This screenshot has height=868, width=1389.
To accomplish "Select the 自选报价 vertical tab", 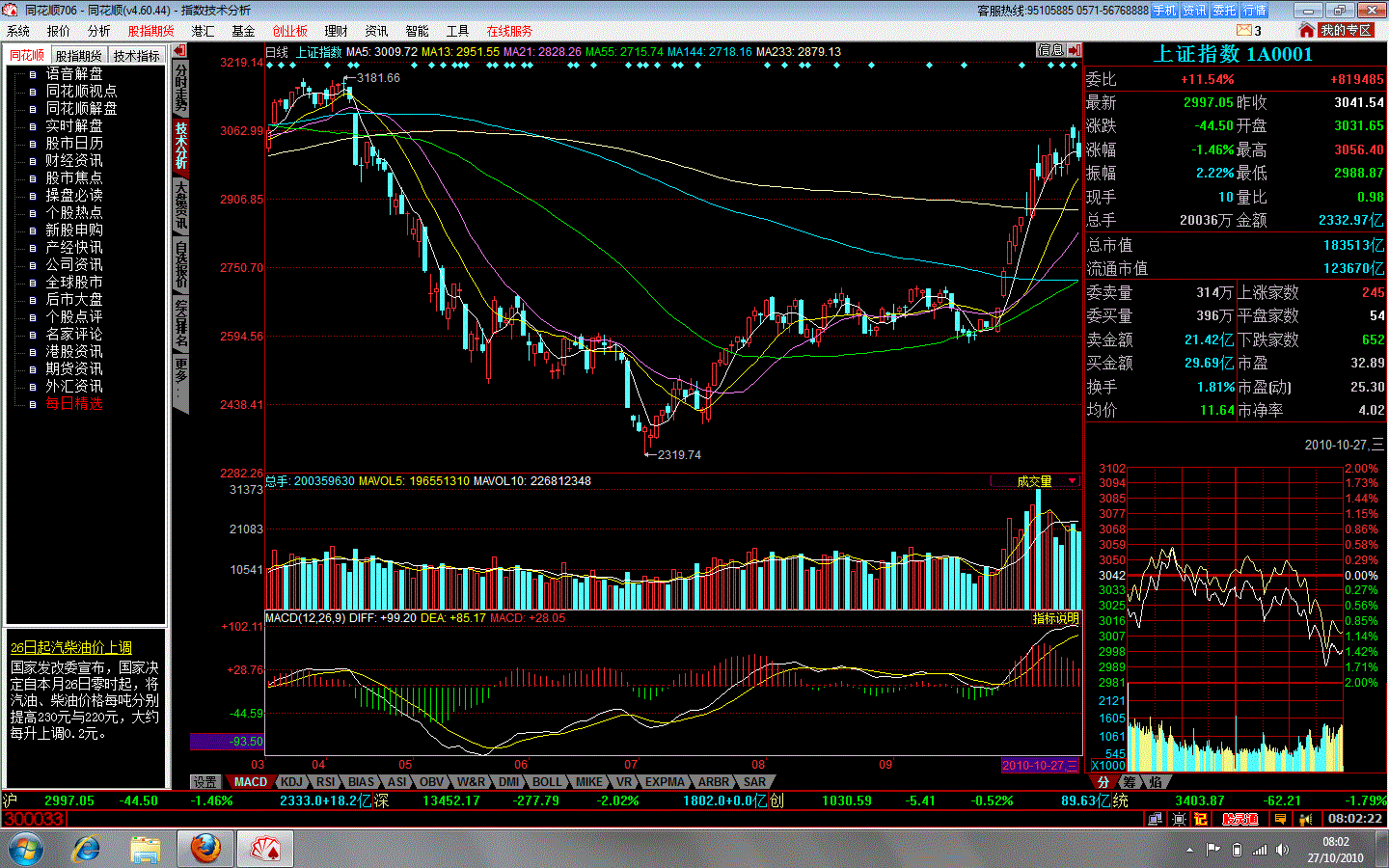I will click(180, 264).
